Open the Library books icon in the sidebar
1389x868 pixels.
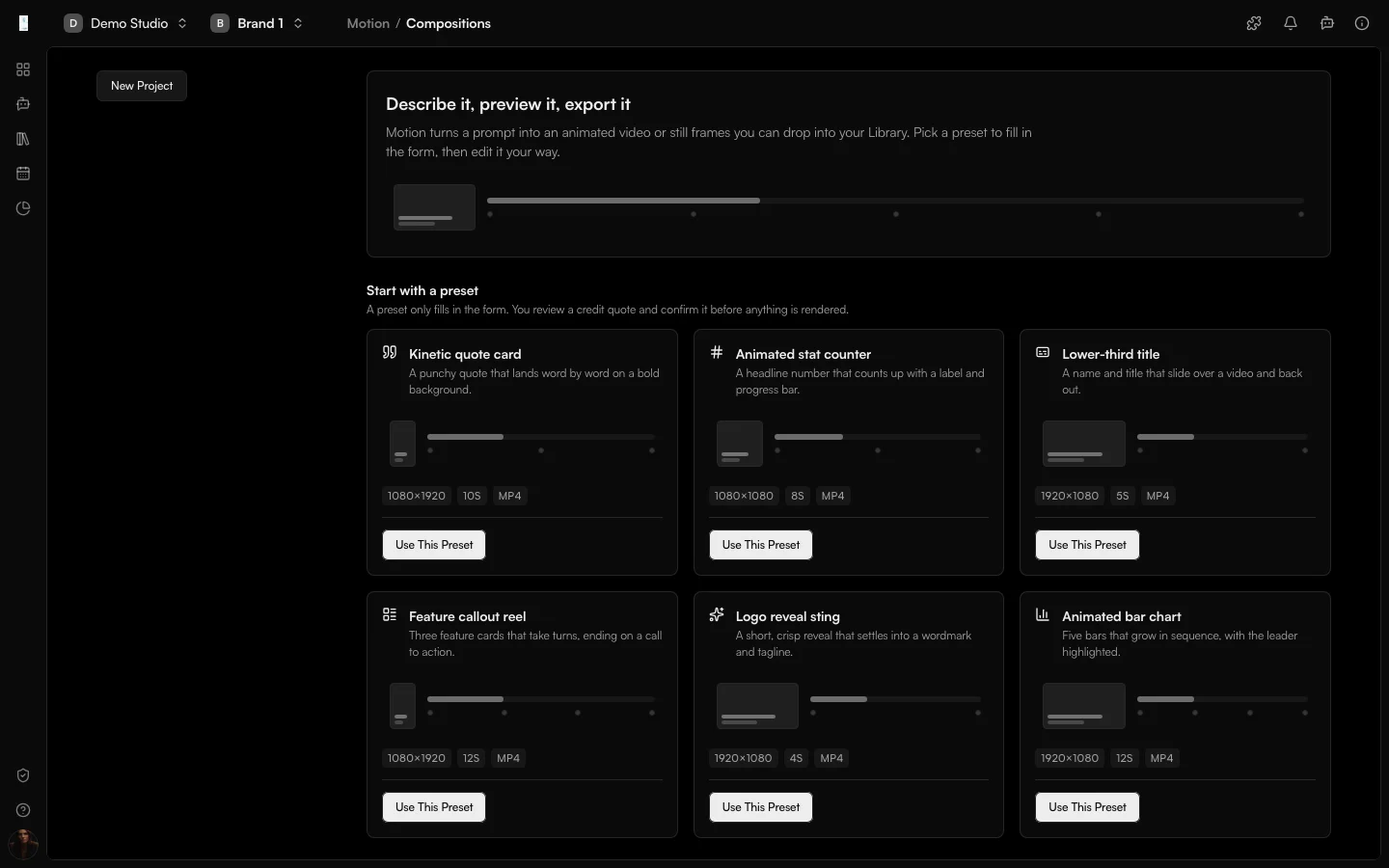23,139
